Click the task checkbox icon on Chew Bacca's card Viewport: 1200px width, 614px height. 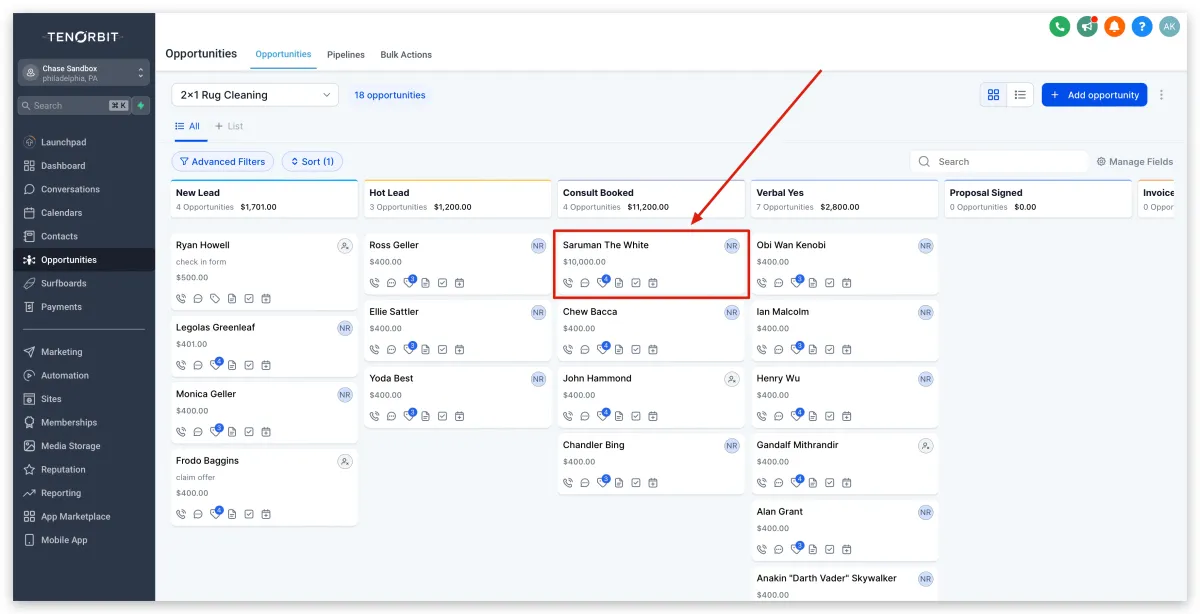636,350
